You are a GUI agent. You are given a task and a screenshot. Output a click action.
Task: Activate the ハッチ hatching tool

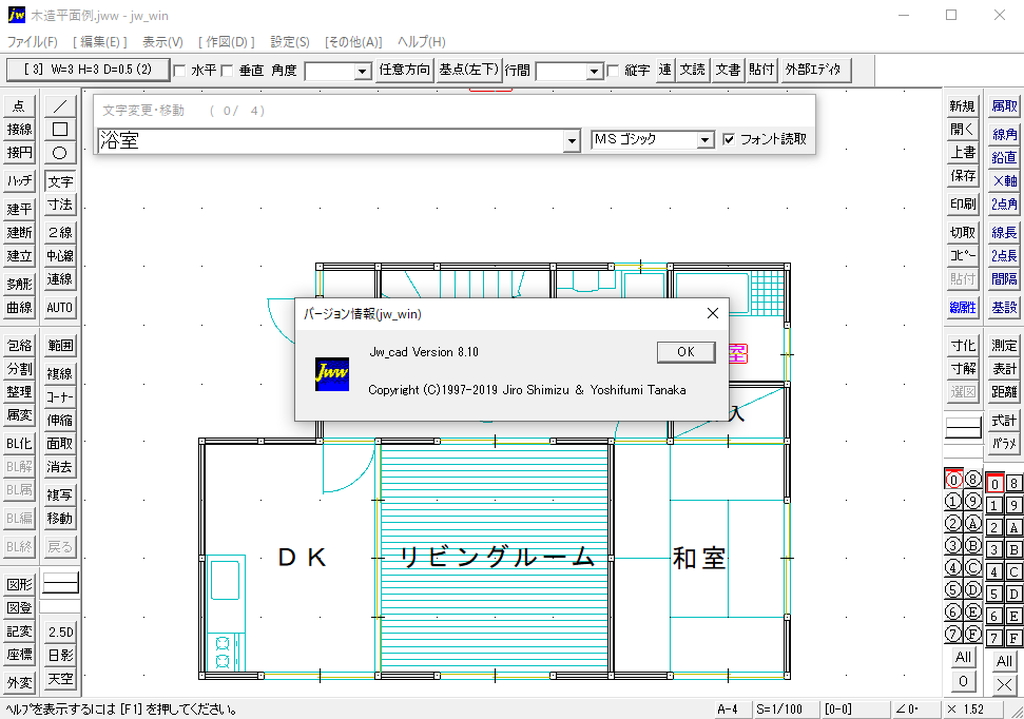pos(19,181)
